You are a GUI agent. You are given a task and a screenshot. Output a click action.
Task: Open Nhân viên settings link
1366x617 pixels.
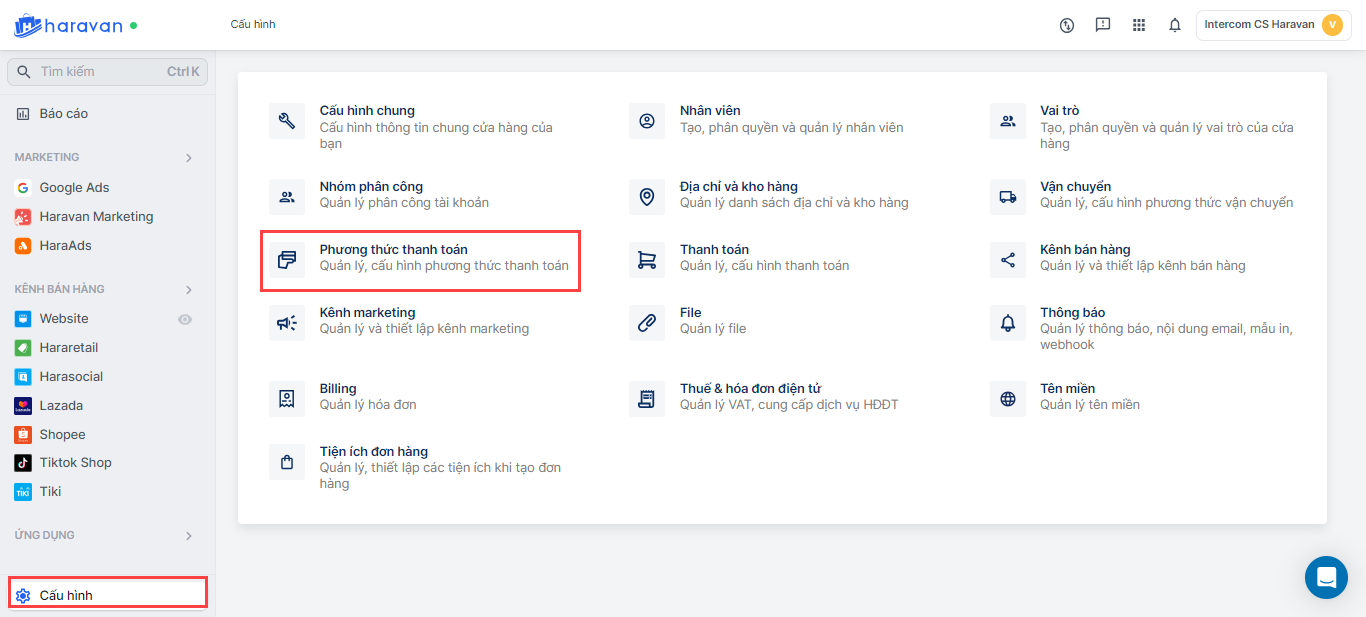click(x=710, y=111)
